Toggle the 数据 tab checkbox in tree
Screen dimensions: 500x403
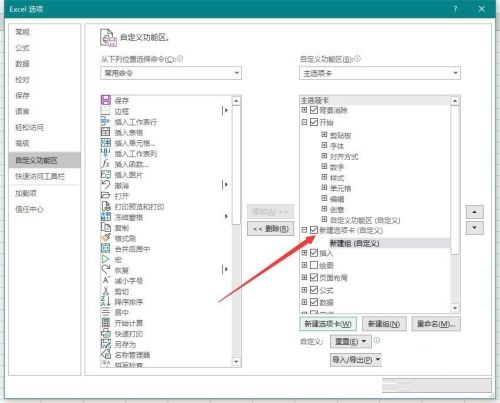(314, 302)
